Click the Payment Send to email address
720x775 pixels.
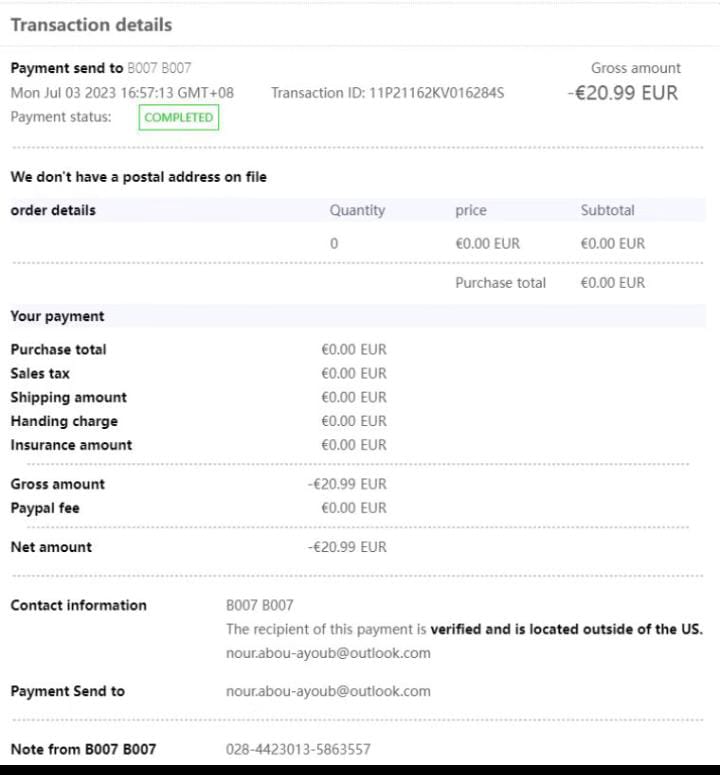(328, 691)
